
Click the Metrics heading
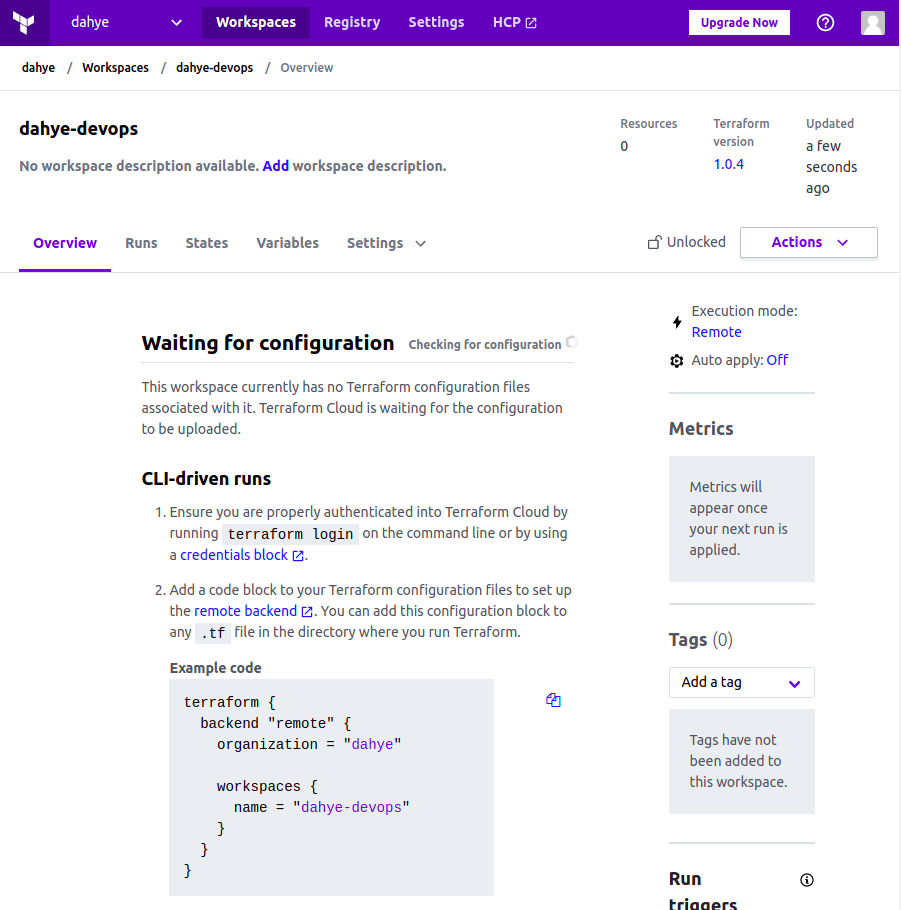(701, 428)
